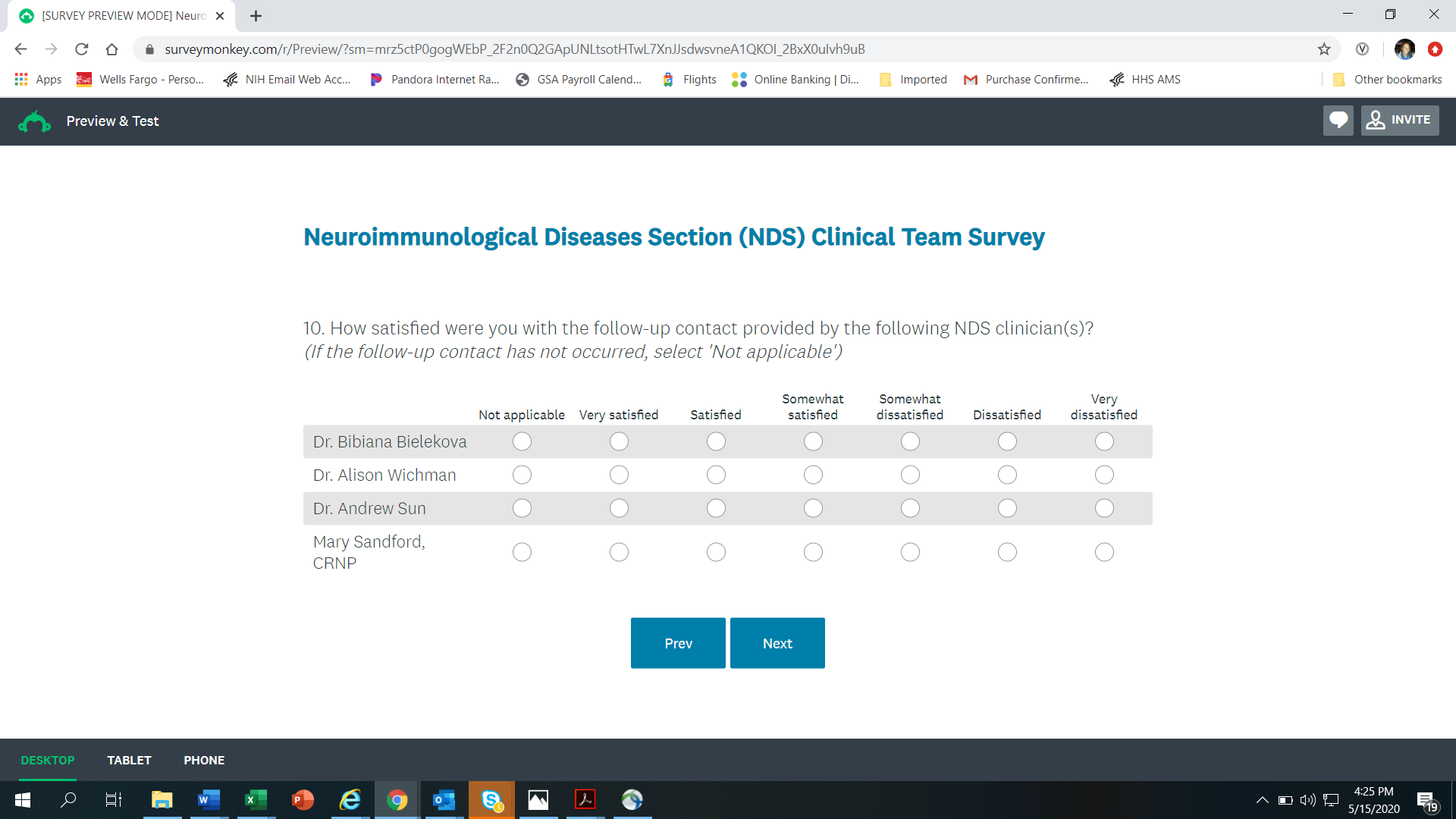Select Very satisfied for Dr. Bibiana Bielekova
This screenshot has height=819, width=1456.
click(619, 441)
